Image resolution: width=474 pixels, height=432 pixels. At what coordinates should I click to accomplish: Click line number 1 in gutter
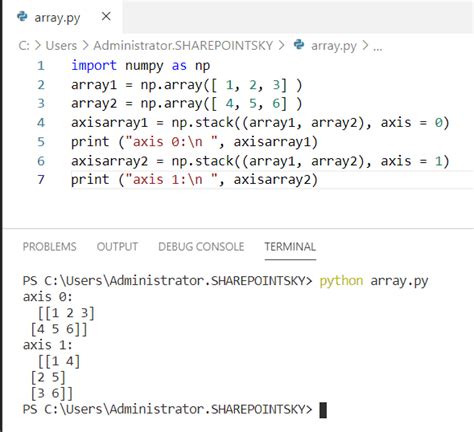coord(41,65)
